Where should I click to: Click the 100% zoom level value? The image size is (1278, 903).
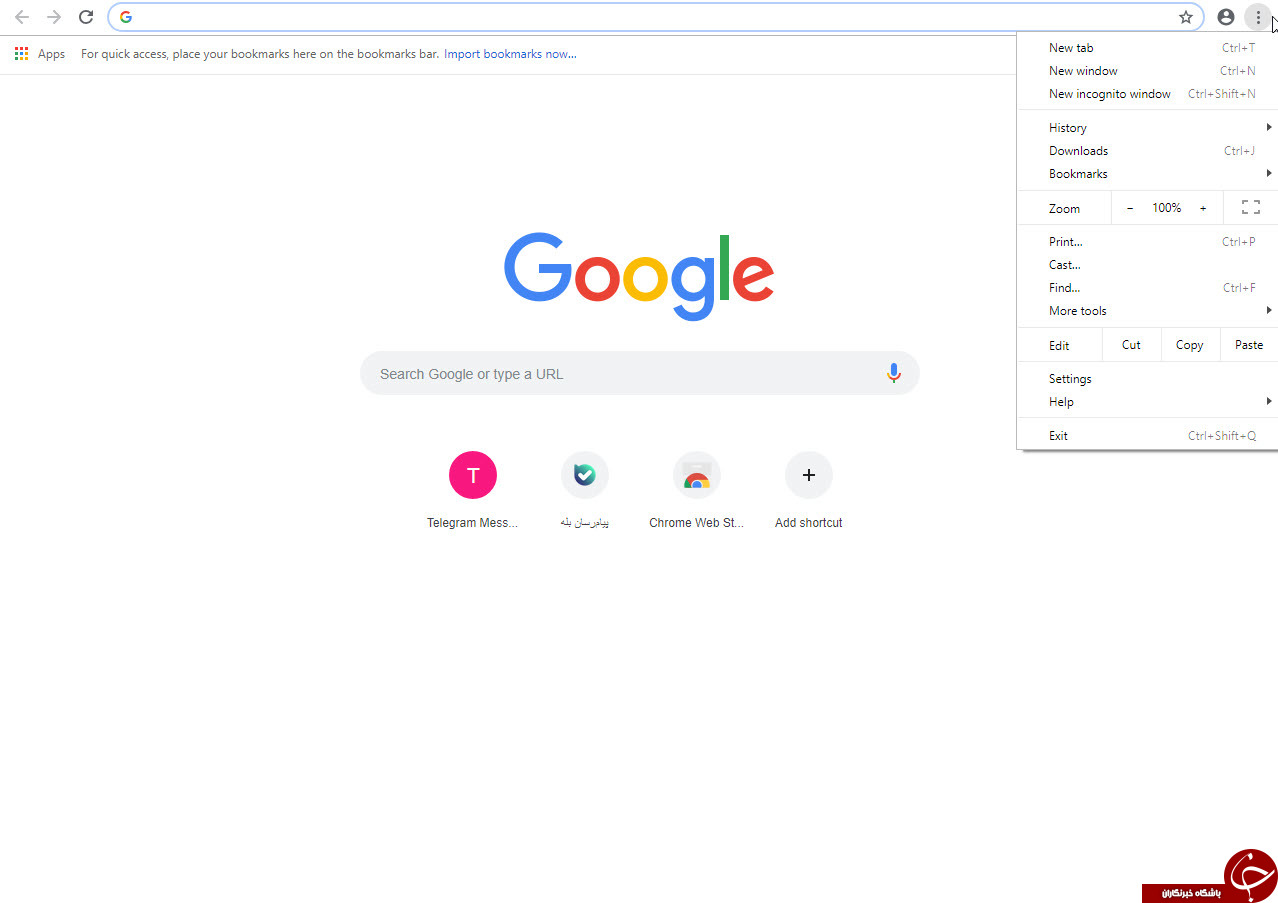point(1166,208)
